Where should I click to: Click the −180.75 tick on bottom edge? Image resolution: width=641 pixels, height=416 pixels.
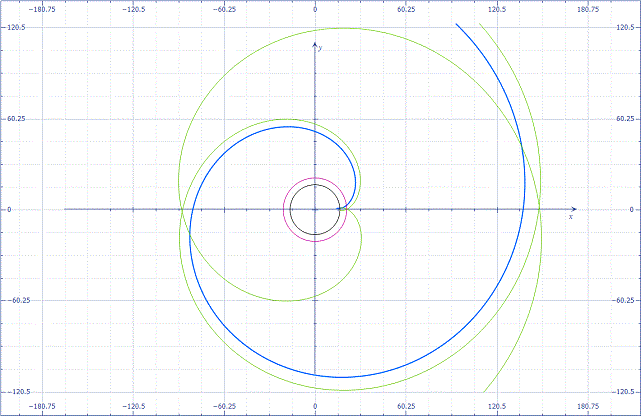coord(42,406)
